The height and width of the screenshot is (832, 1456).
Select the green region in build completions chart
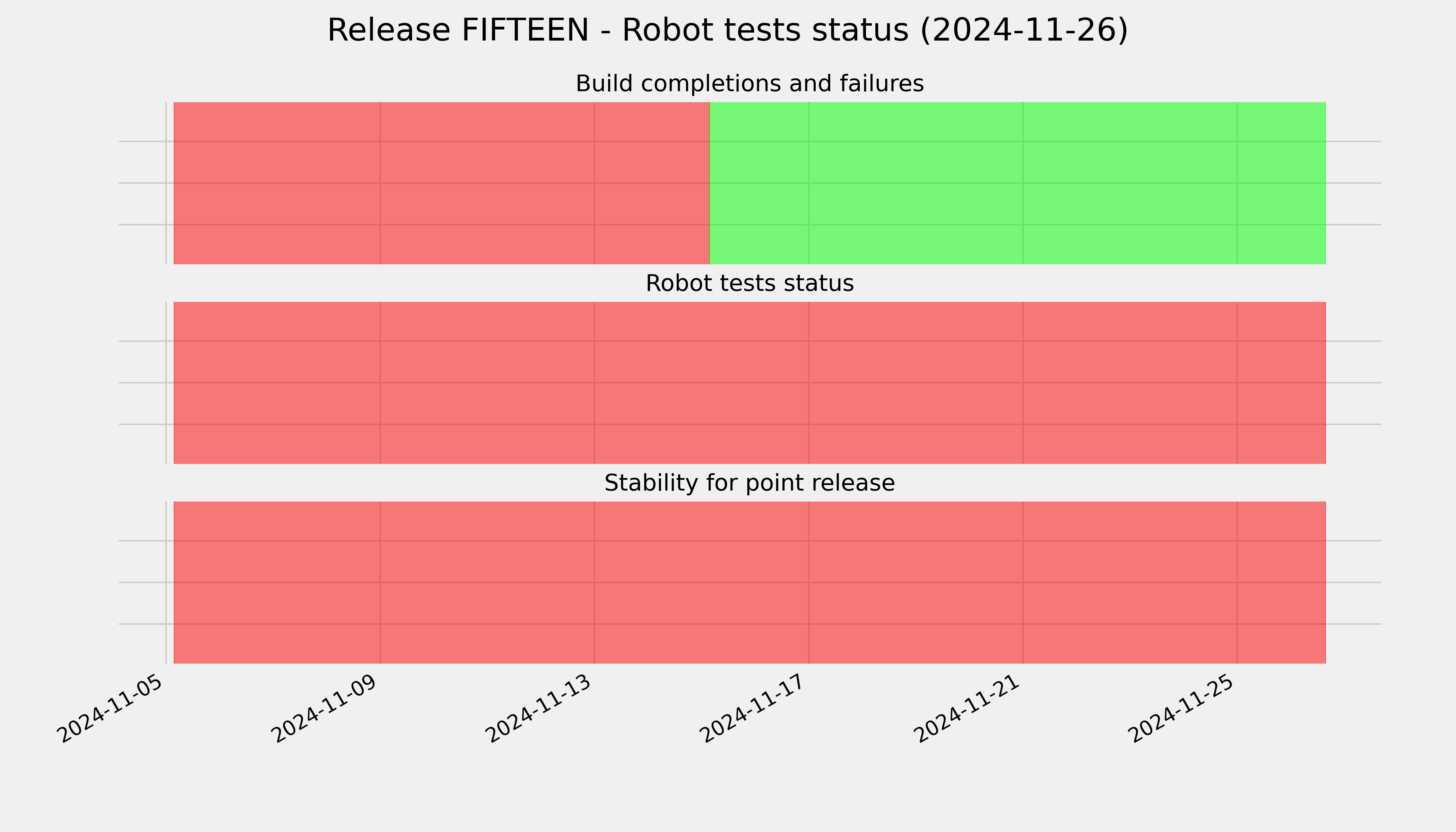point(1017,183)
